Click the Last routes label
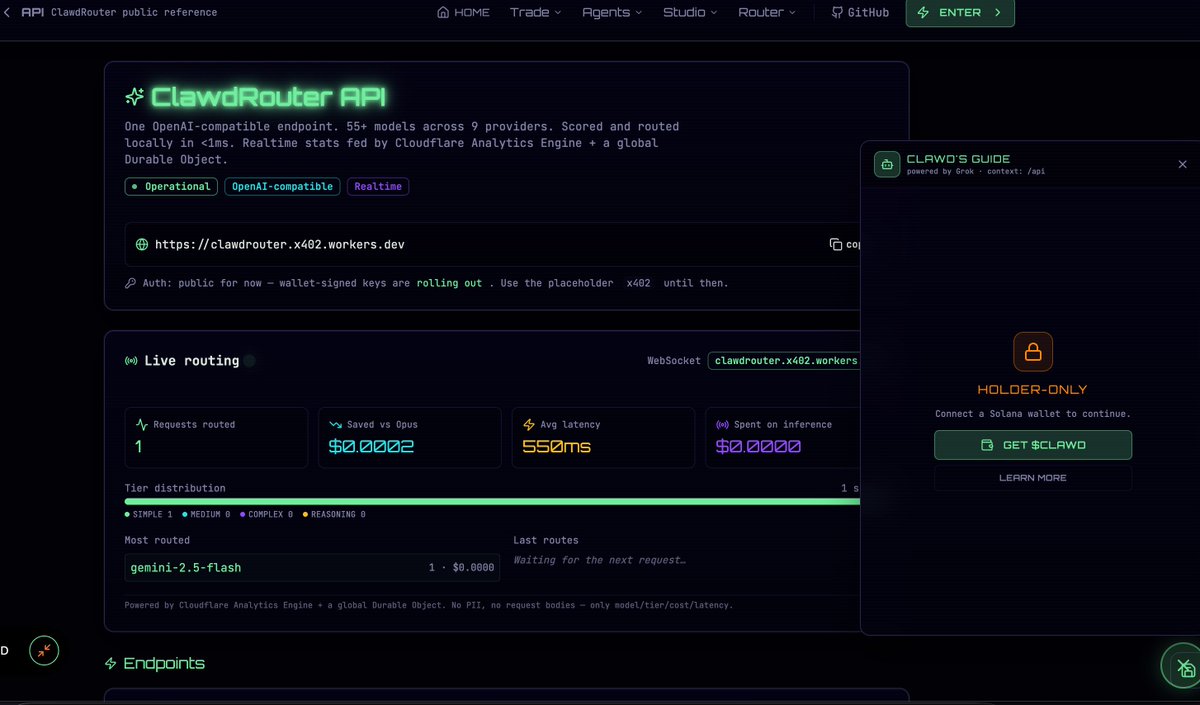Screen dimensions: 1200x705 pos(546,540)
